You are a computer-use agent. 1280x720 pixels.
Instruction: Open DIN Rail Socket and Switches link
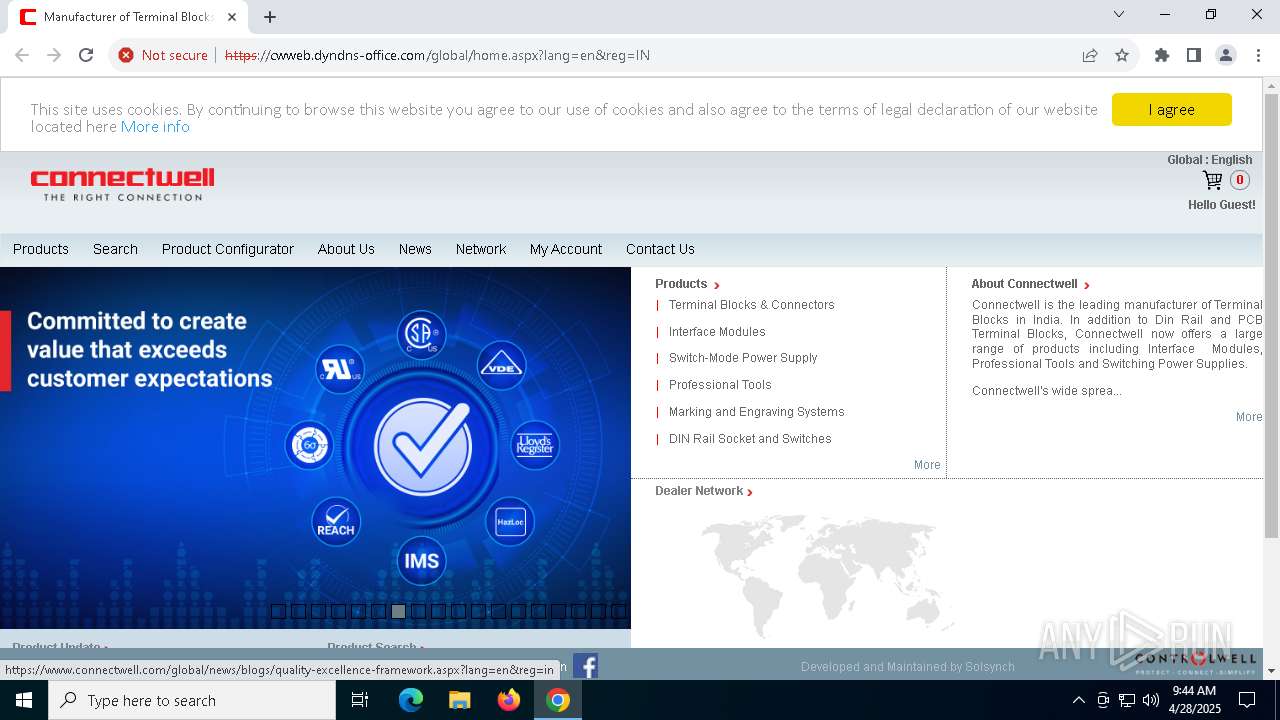point(750,439)
